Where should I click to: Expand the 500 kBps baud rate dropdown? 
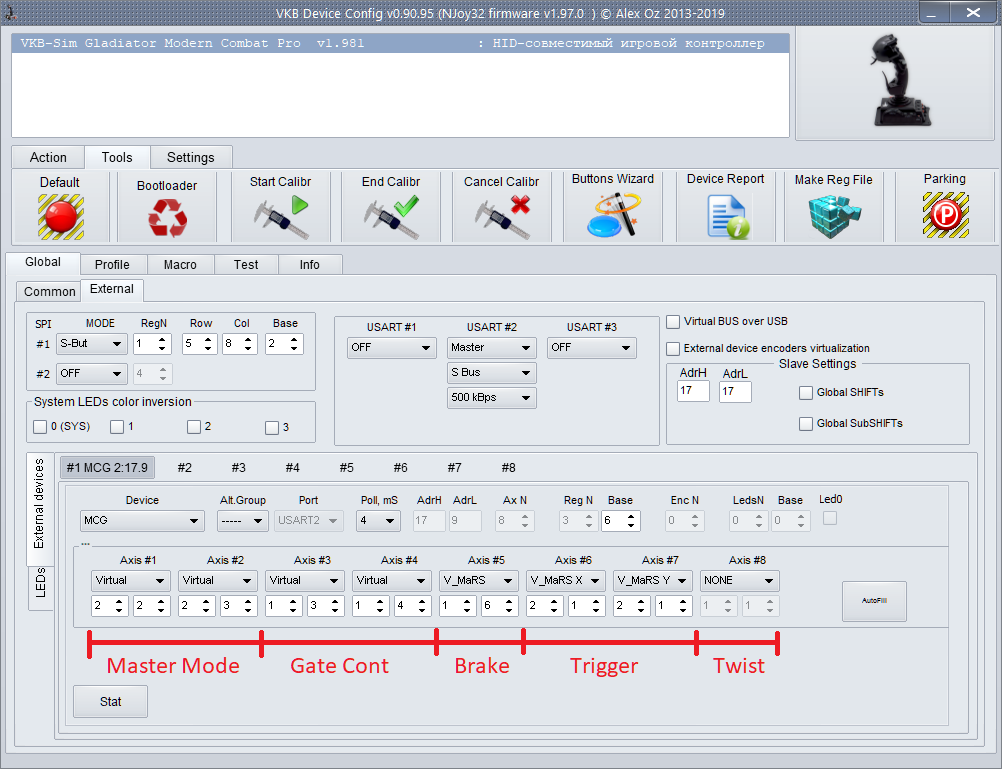click(x=491, y=398)
